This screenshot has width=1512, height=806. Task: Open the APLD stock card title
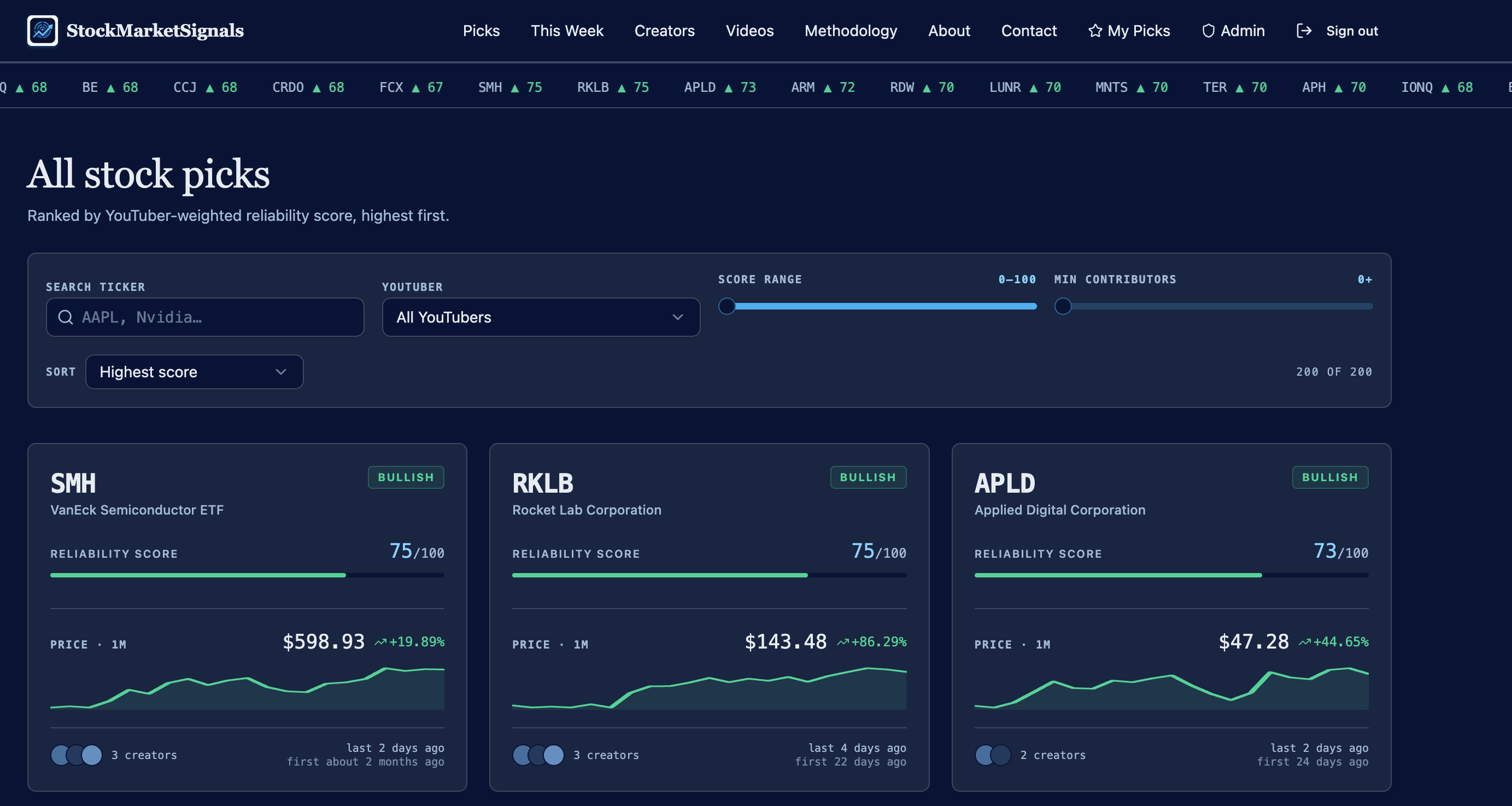tap(1005, 483)
